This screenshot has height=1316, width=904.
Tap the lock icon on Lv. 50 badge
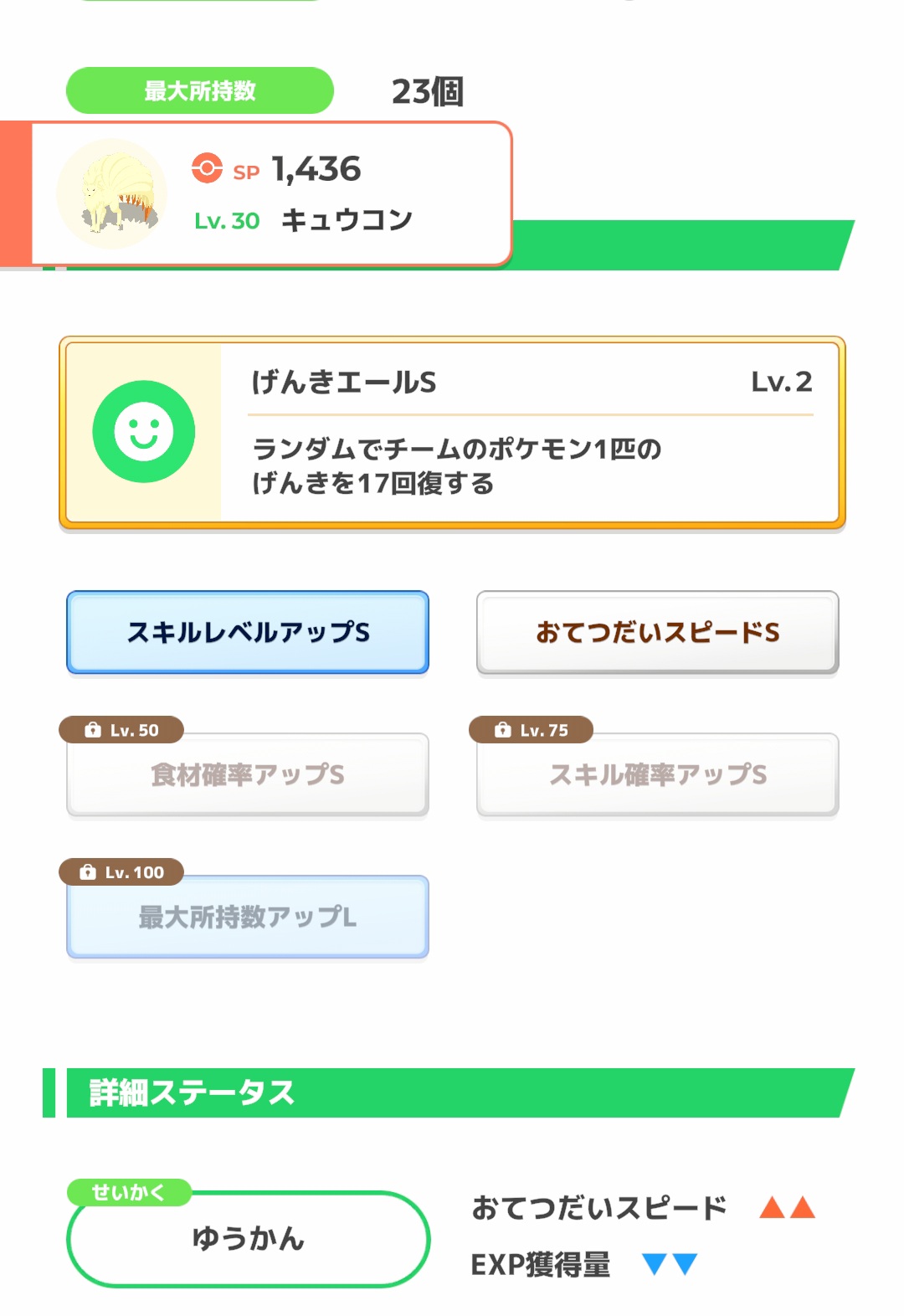[x=93, y=730]
